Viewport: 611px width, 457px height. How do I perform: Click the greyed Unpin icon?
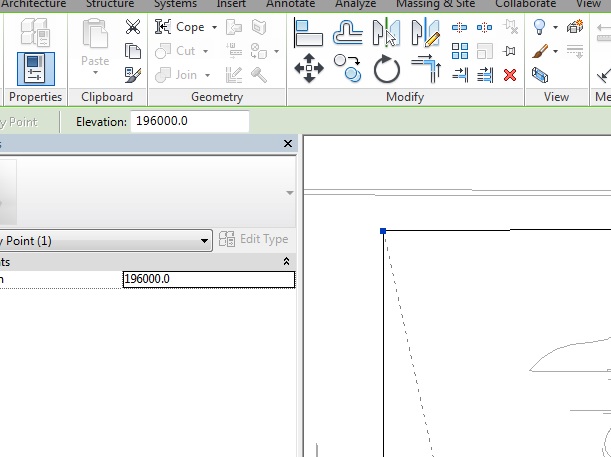(510, 27)
